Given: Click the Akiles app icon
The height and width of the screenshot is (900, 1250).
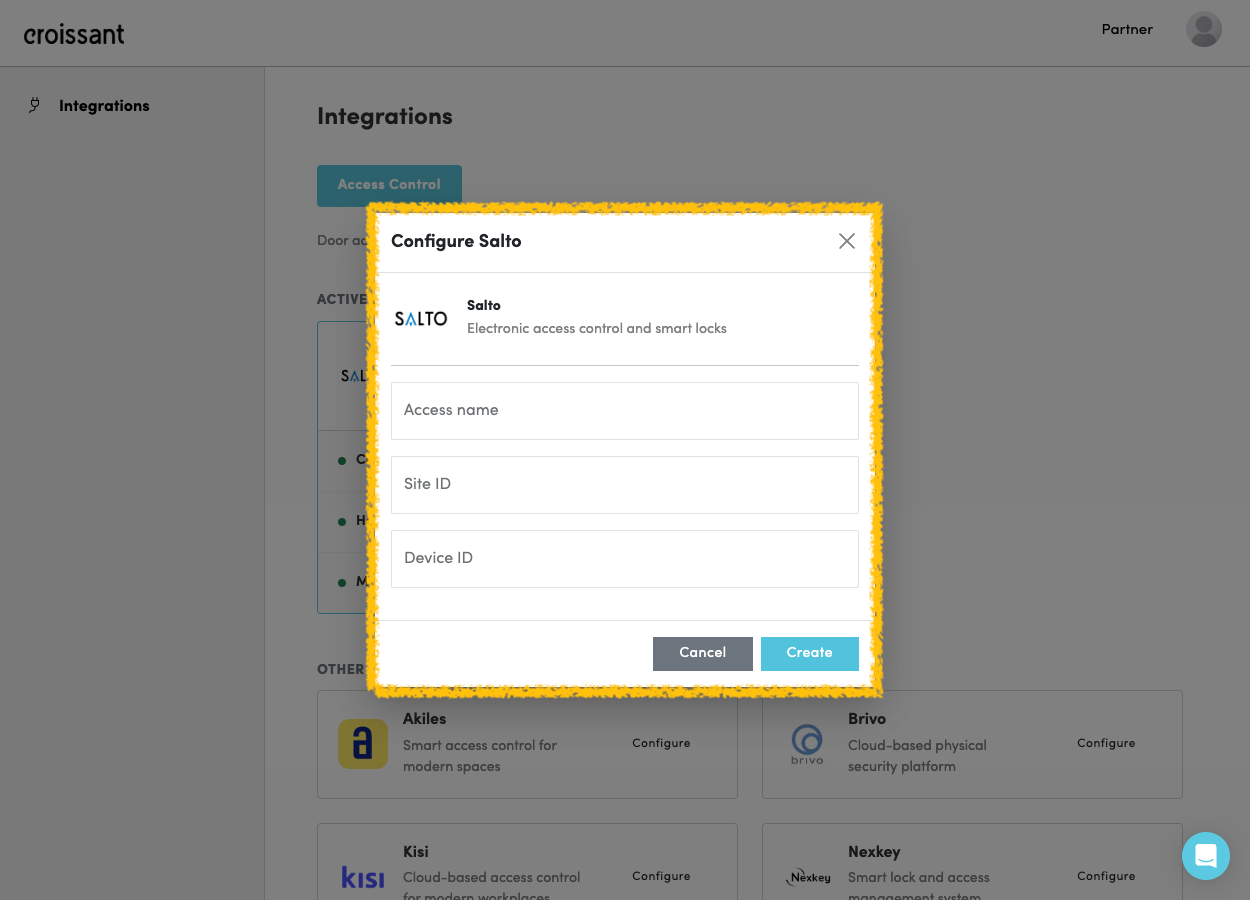Looking at the screenshot, I should coord(362,744).
